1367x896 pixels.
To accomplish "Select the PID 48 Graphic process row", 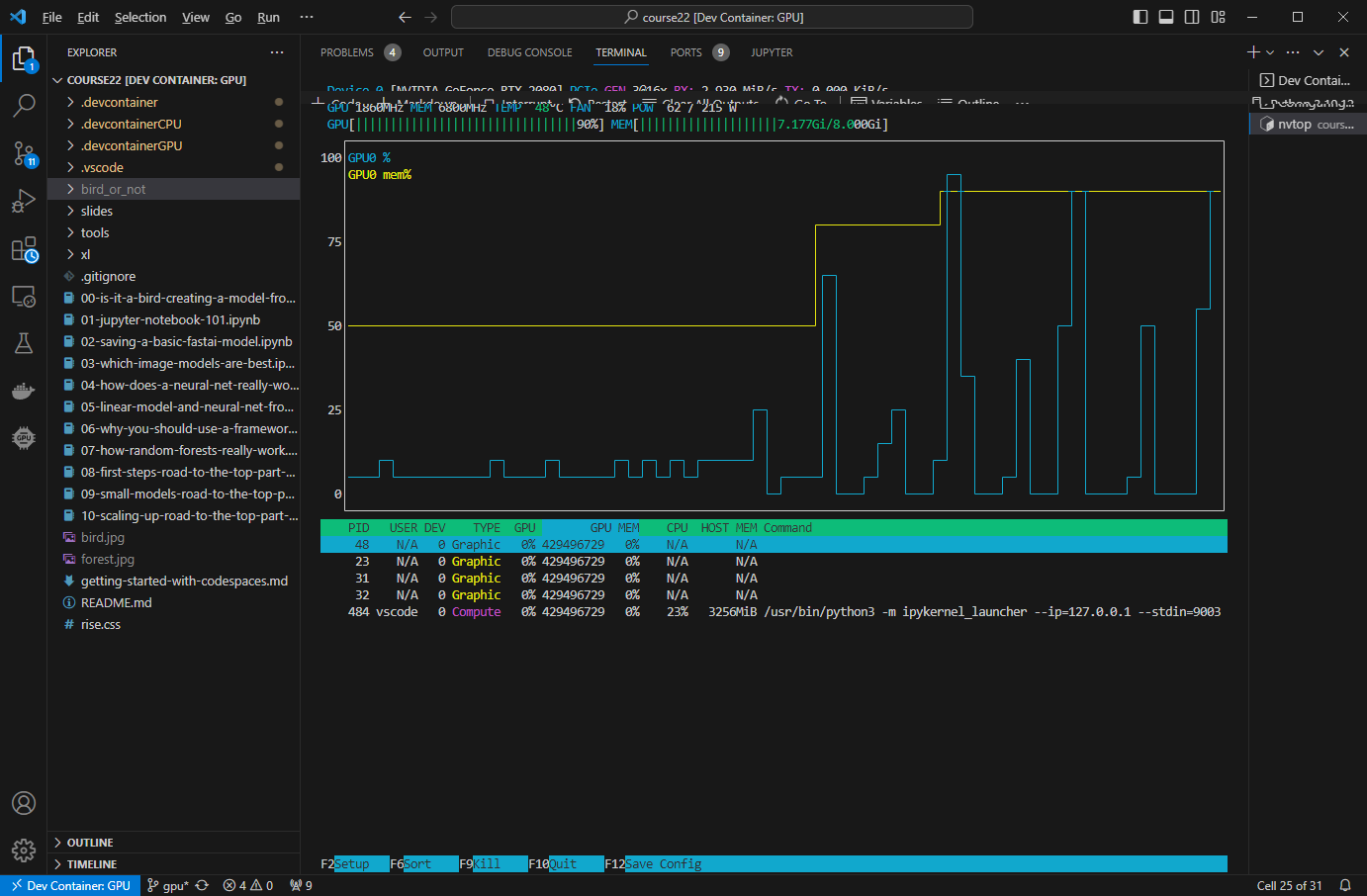I will coord(774,545).
